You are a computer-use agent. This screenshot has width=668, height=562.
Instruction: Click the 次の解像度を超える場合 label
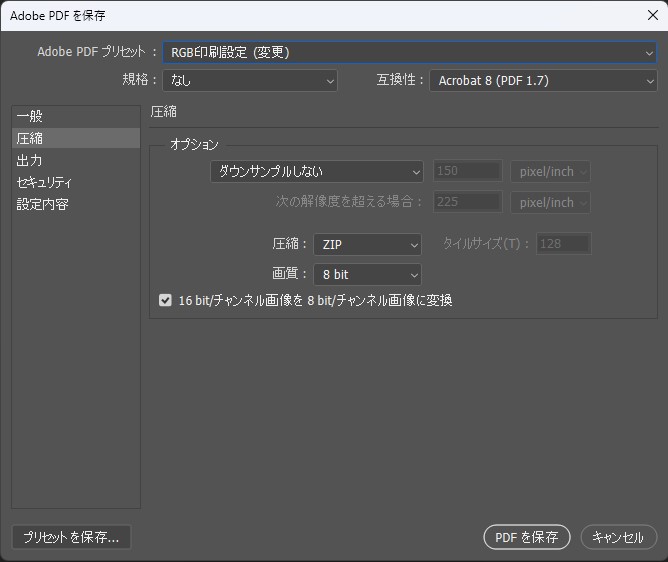348,202
